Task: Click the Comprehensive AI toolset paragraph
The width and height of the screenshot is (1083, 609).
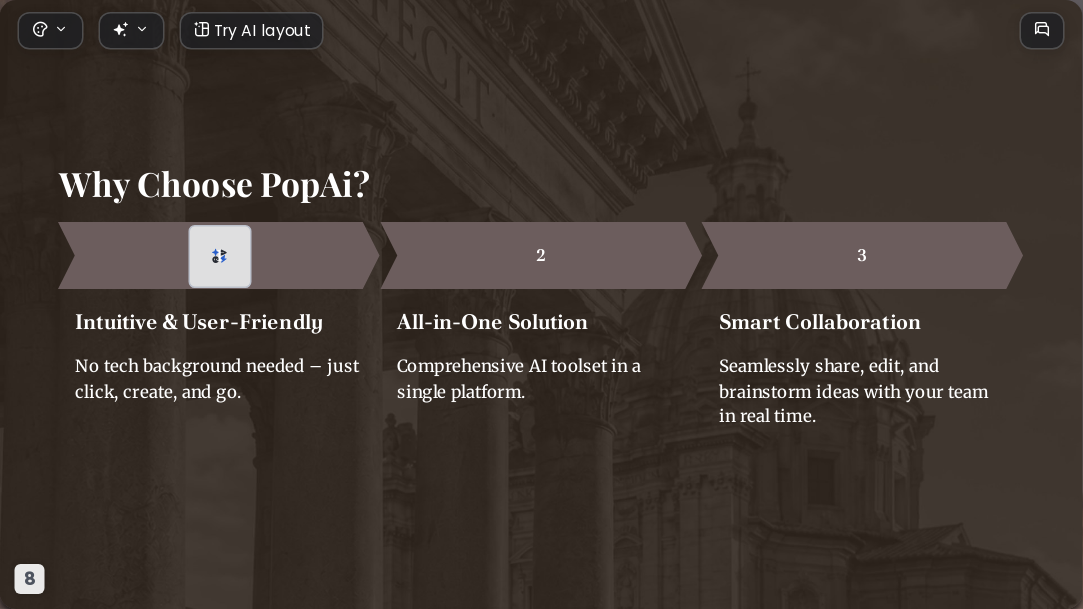Action: point(519,378)
